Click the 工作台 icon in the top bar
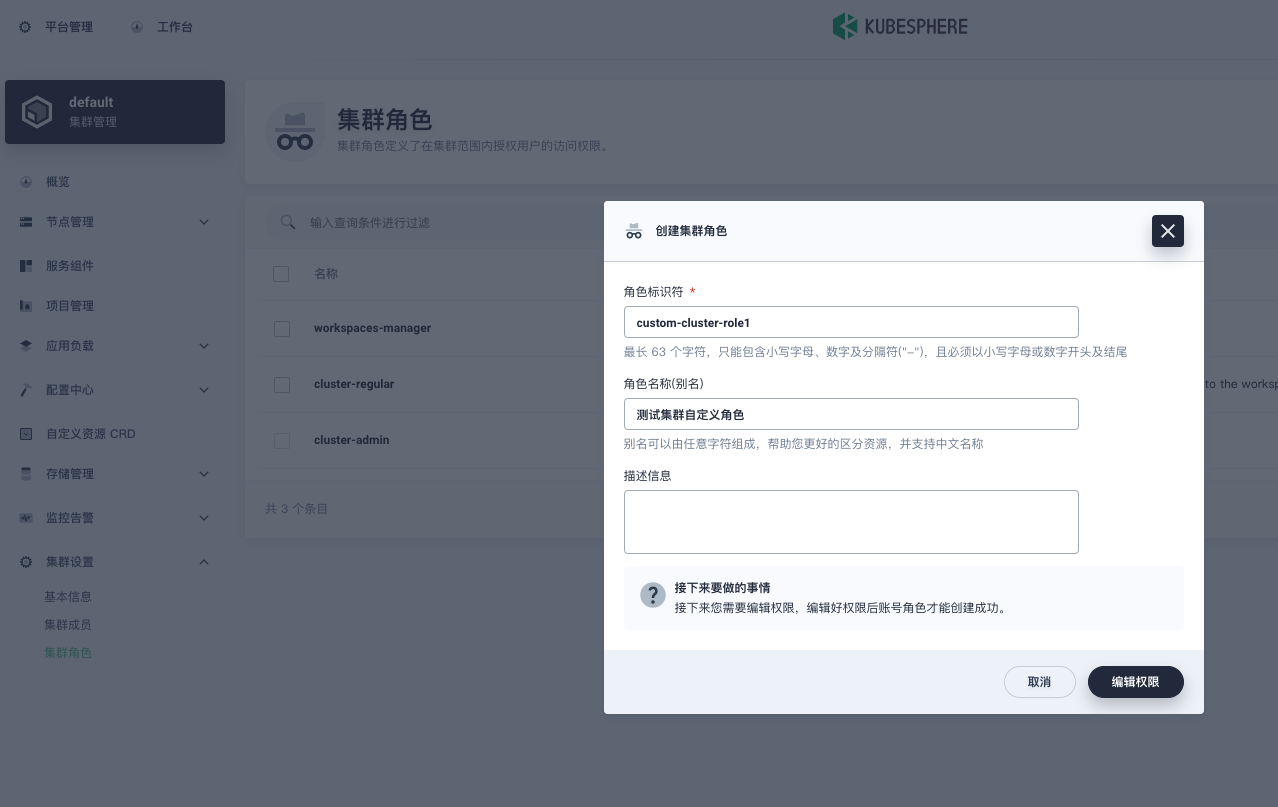1278x807 pixels. (137, 27)
